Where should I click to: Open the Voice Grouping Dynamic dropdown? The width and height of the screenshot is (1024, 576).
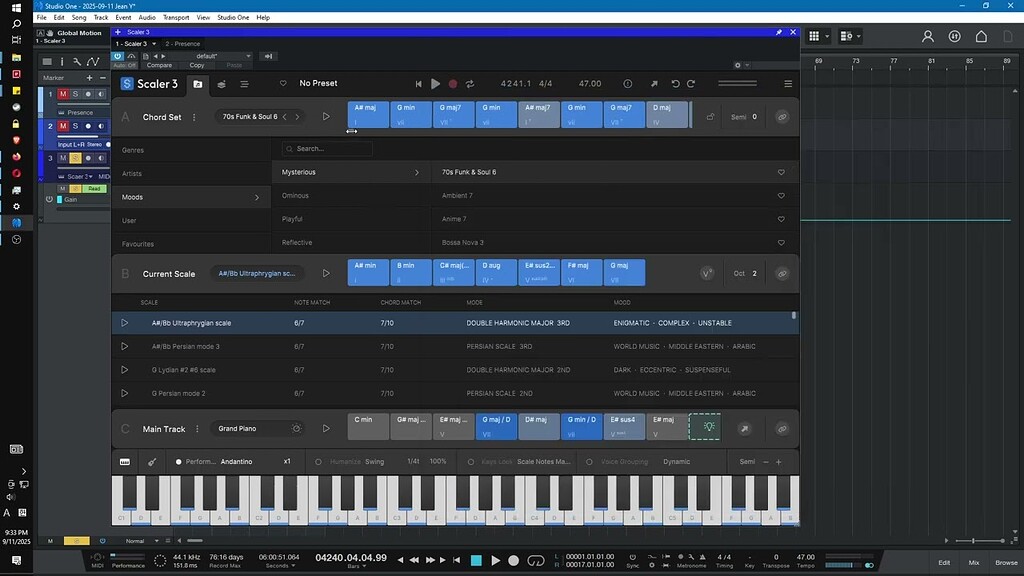click(x=676, y=462)
